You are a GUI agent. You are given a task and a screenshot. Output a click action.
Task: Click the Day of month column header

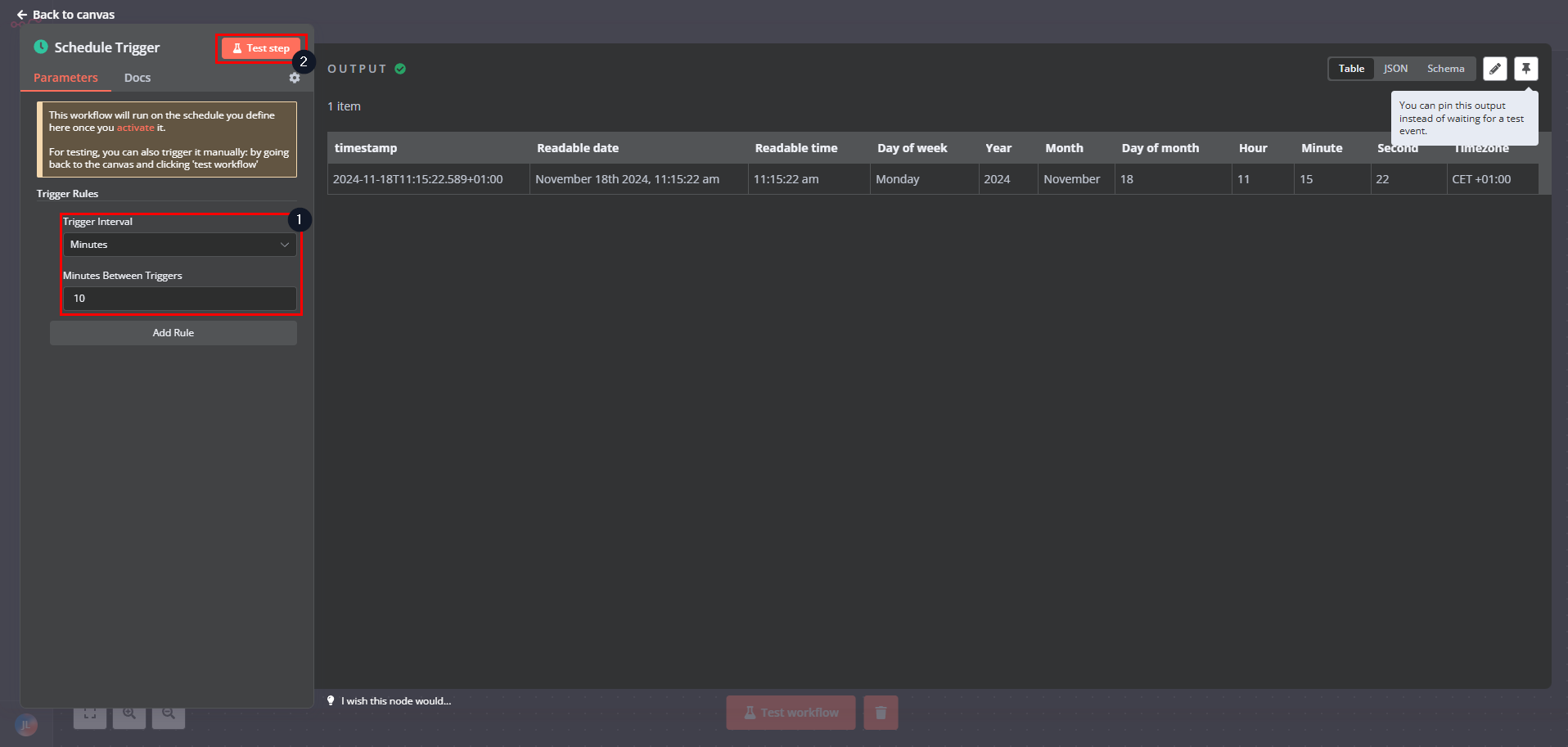(x=1174, y=148)
